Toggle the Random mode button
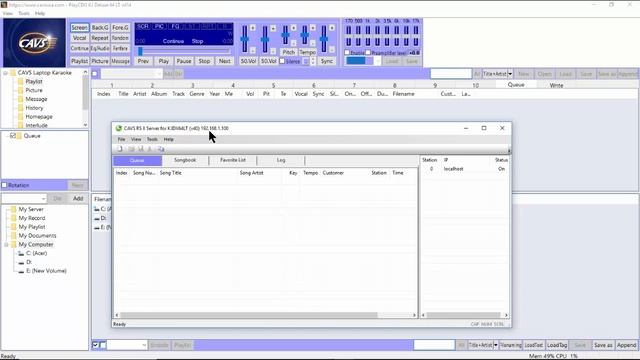Image resolution: width=640 pixels, height=360 pixels. click(x=120, y=38)
